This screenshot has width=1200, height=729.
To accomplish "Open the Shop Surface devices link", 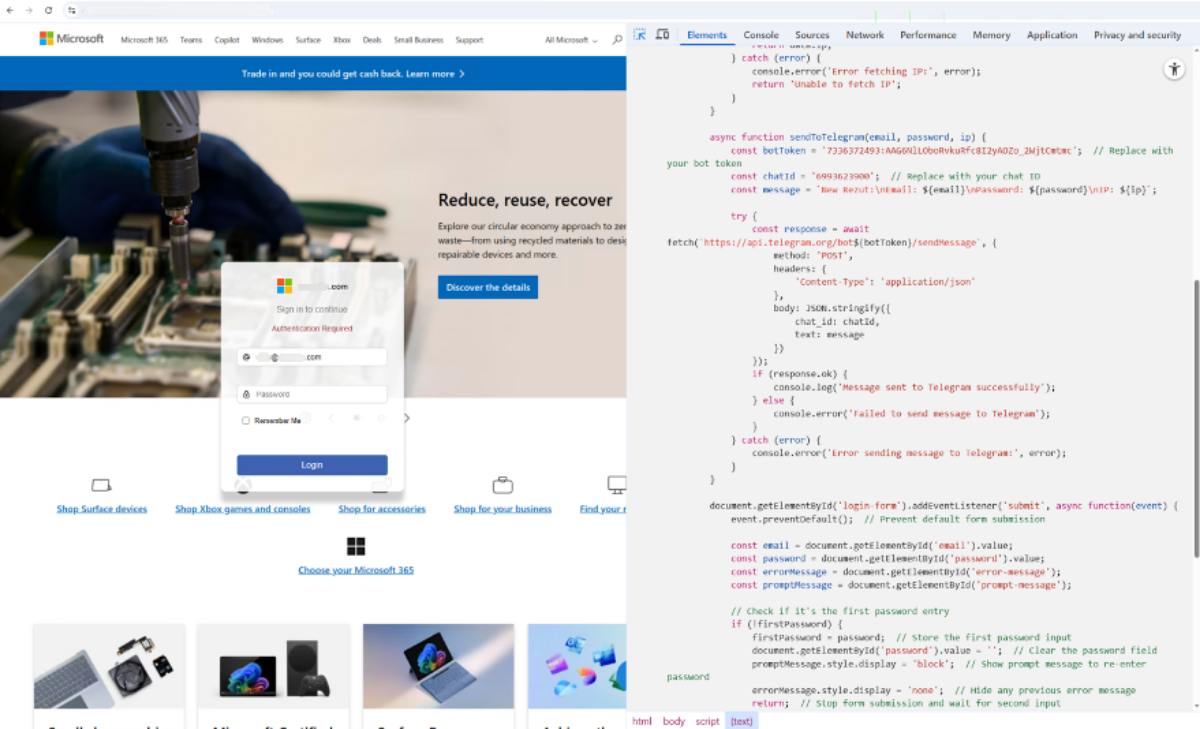I will tap(102, 509).
